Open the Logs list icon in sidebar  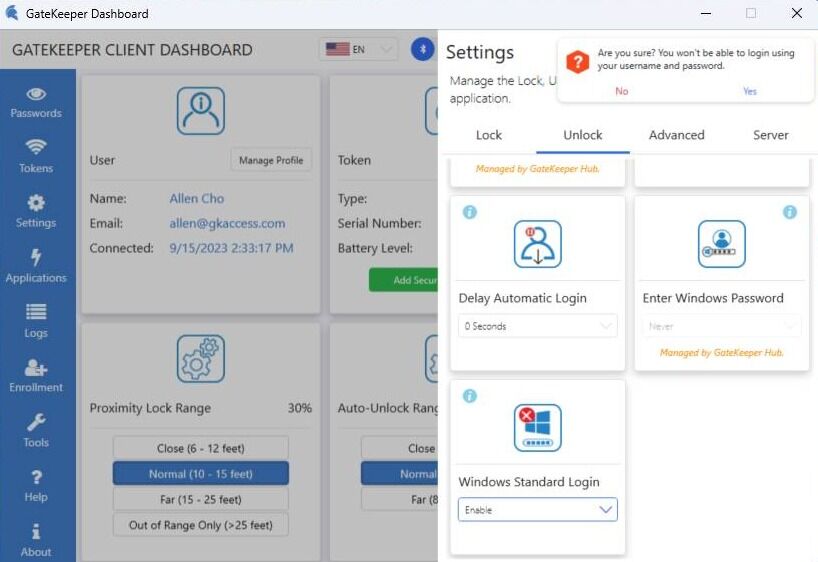(36, 312)
